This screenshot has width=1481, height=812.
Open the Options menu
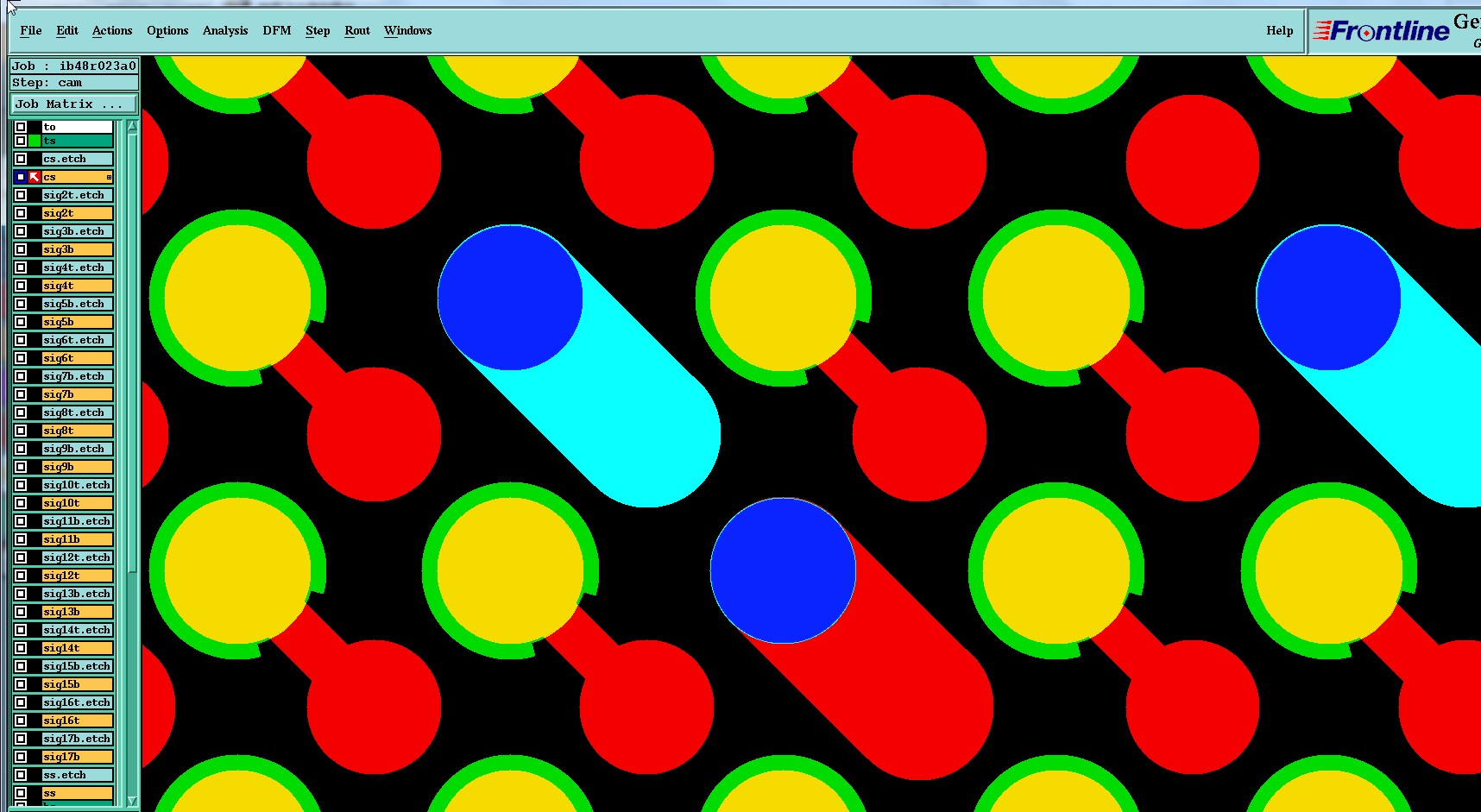tap(167, 30)
